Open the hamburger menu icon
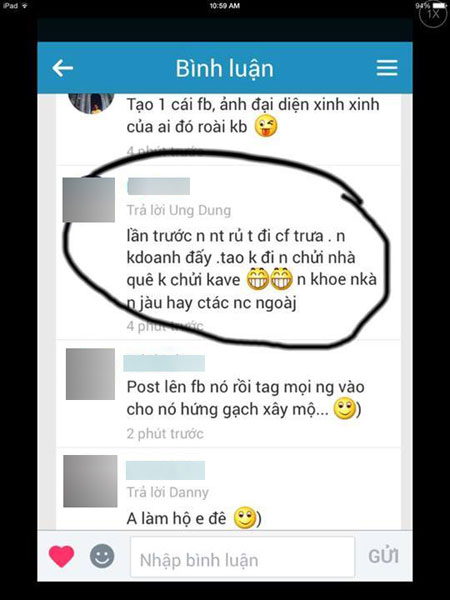The image size is (450, 600). (387, 68)
